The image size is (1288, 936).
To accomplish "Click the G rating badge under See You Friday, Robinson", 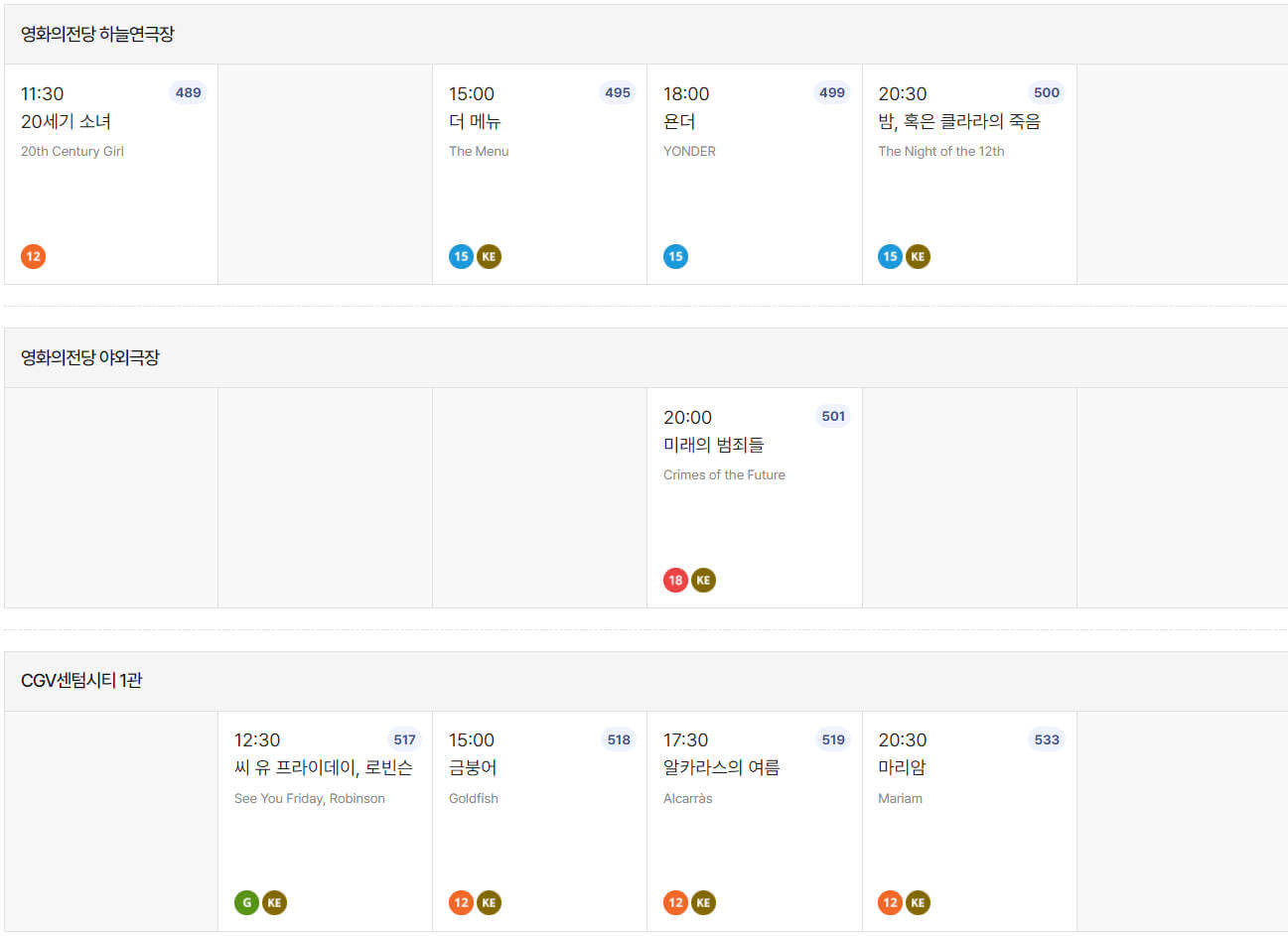I will click(246, 902).
